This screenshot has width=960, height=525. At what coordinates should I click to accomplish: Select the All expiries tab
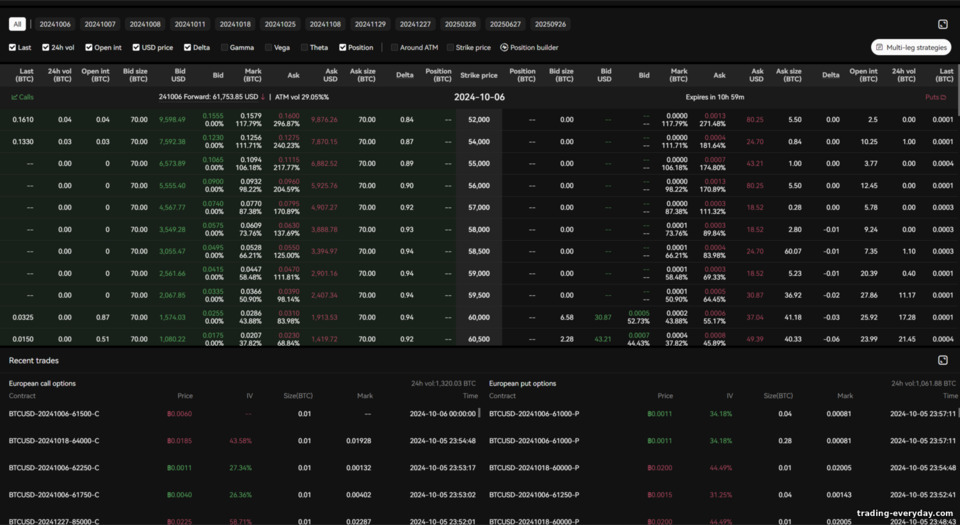click(17, 24)
